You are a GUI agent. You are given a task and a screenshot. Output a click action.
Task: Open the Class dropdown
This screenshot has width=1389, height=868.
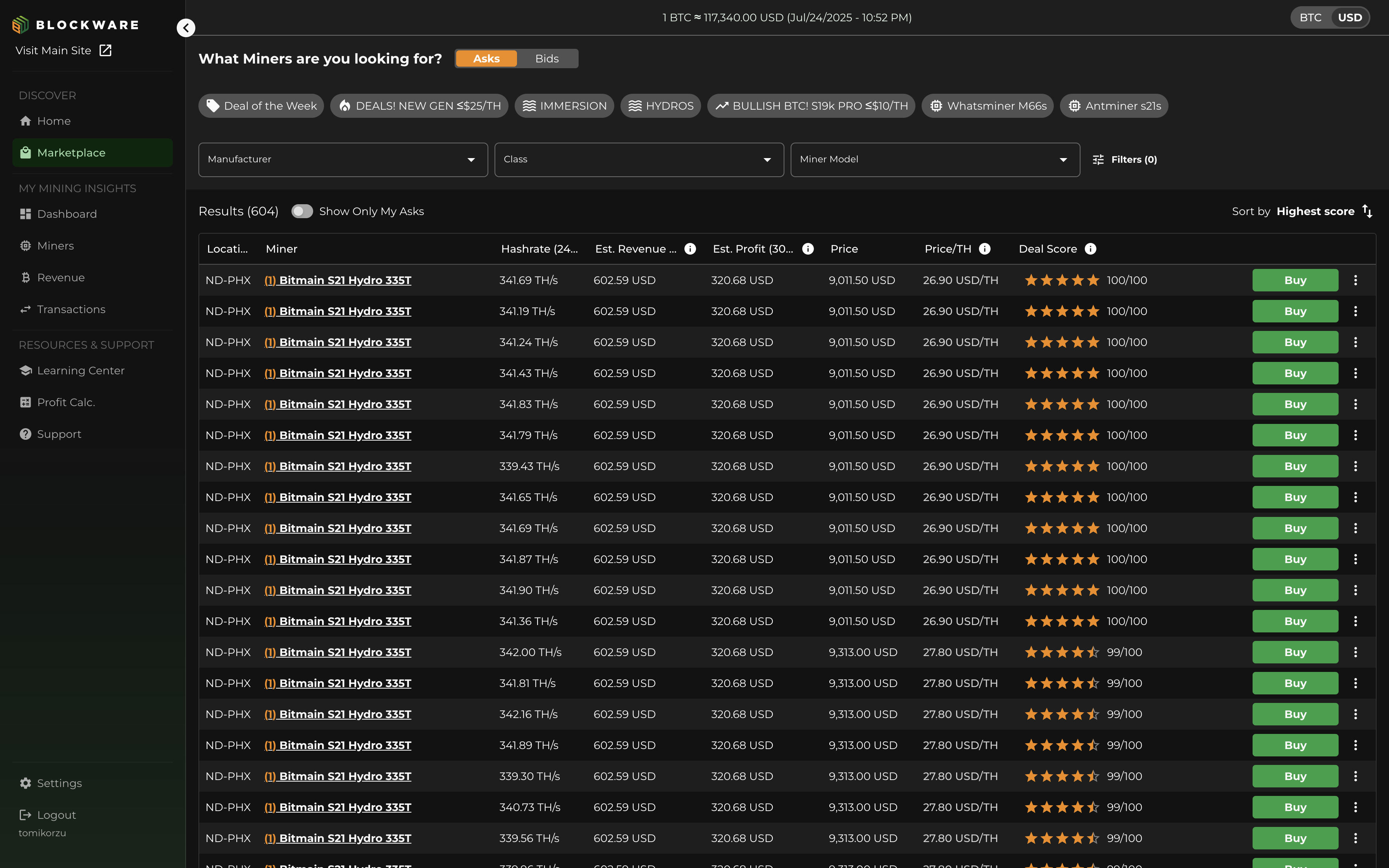point(639,160)
